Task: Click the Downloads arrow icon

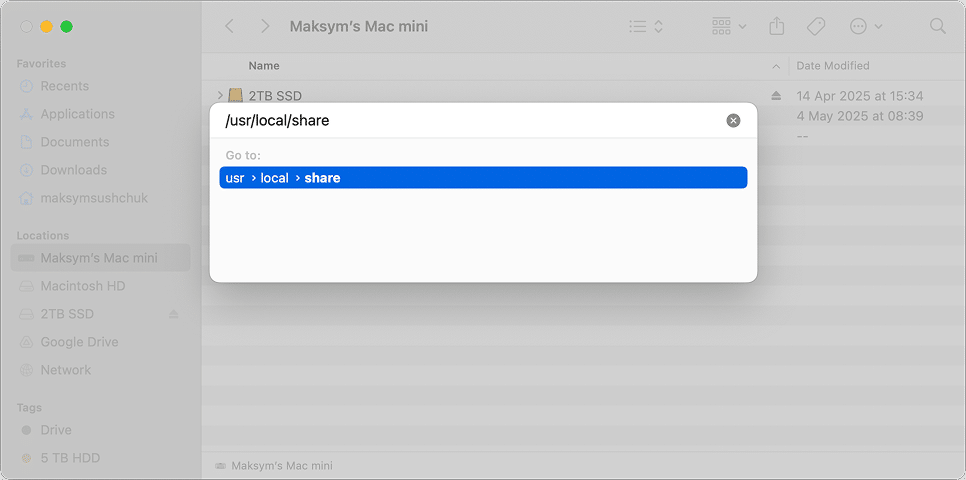Action: [26, 170]
